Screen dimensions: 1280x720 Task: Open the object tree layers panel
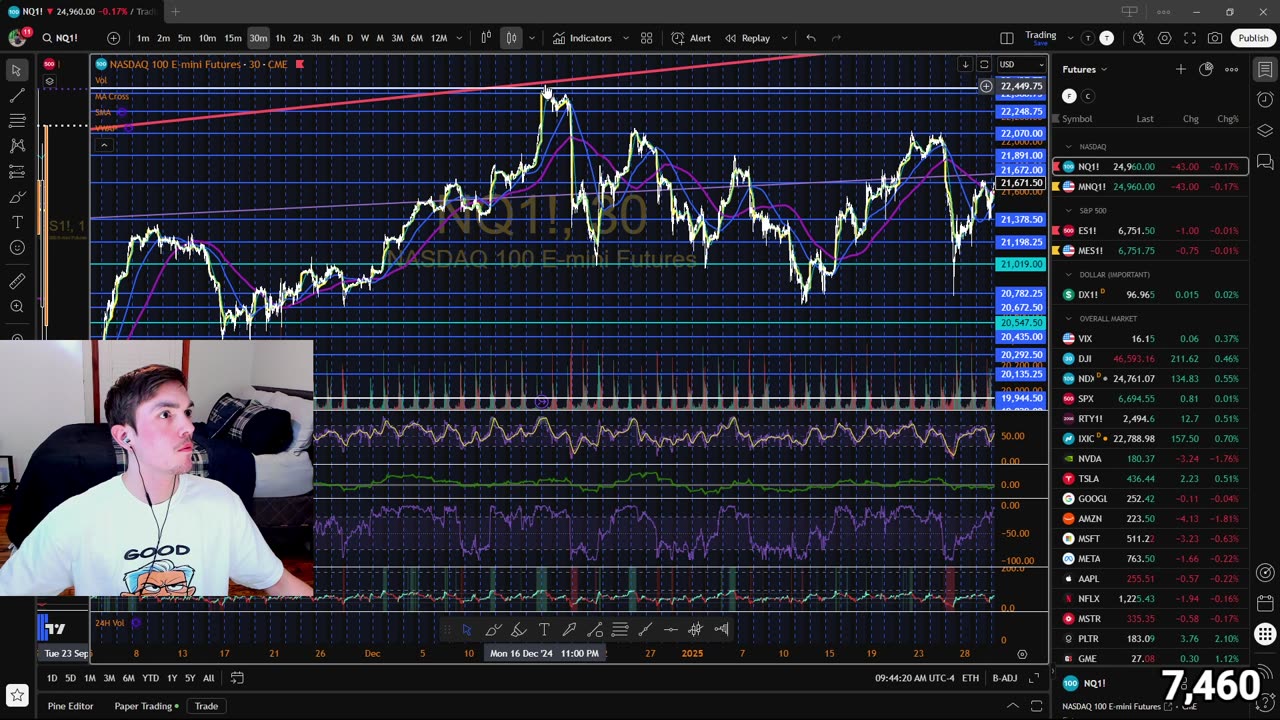click(1265, 131)
